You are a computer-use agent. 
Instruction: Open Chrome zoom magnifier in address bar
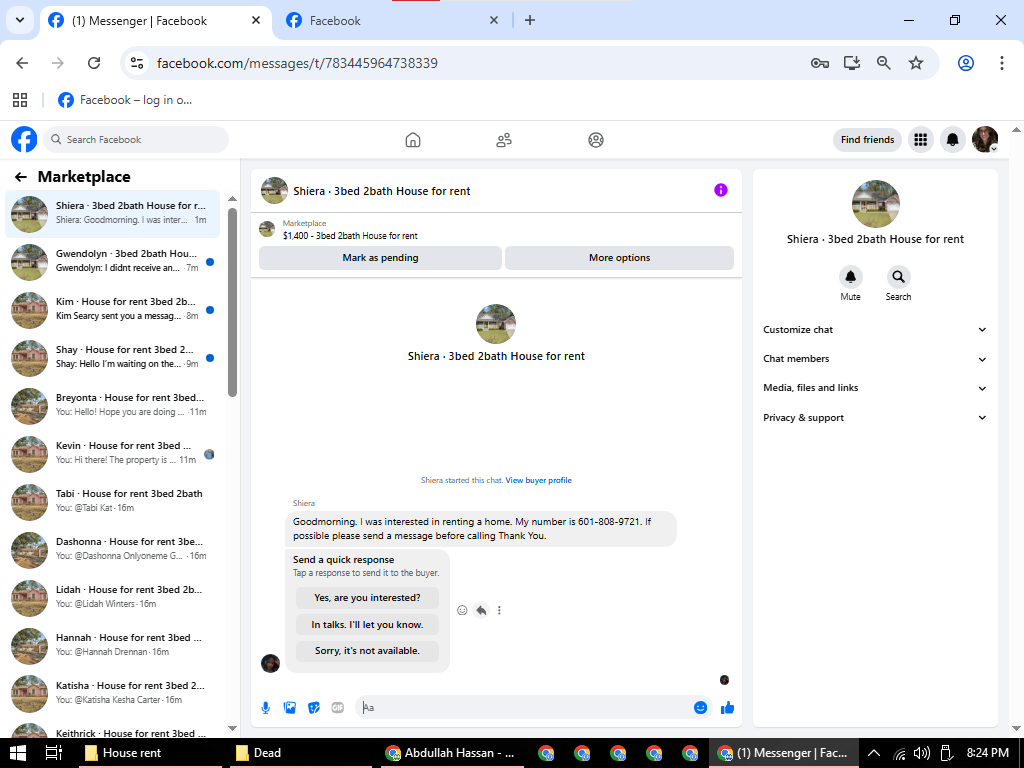click(884, 63)
